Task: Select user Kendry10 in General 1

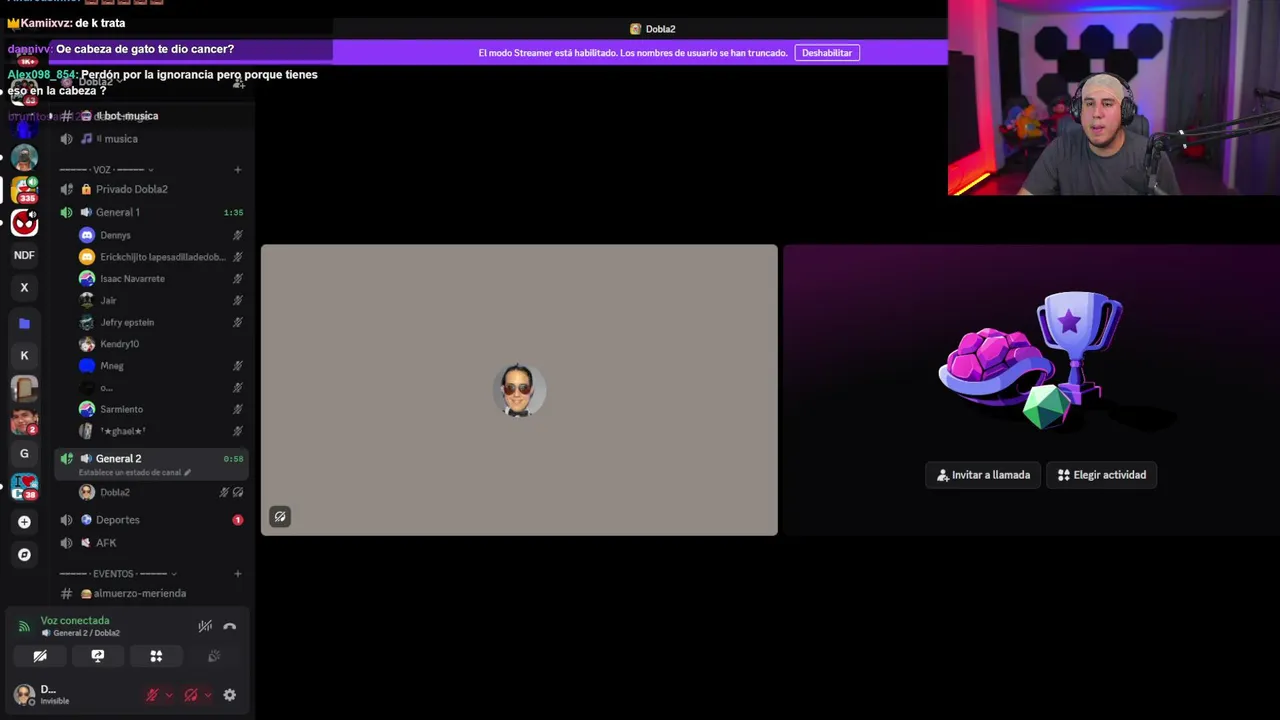Action: point(160,344)
